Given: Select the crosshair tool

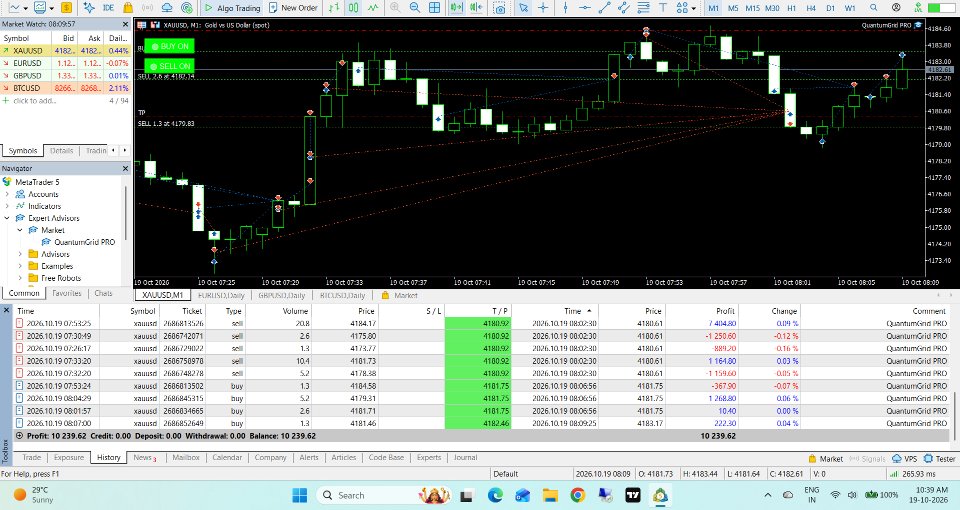Looking at the screenshot, I should tap(543, 8).
